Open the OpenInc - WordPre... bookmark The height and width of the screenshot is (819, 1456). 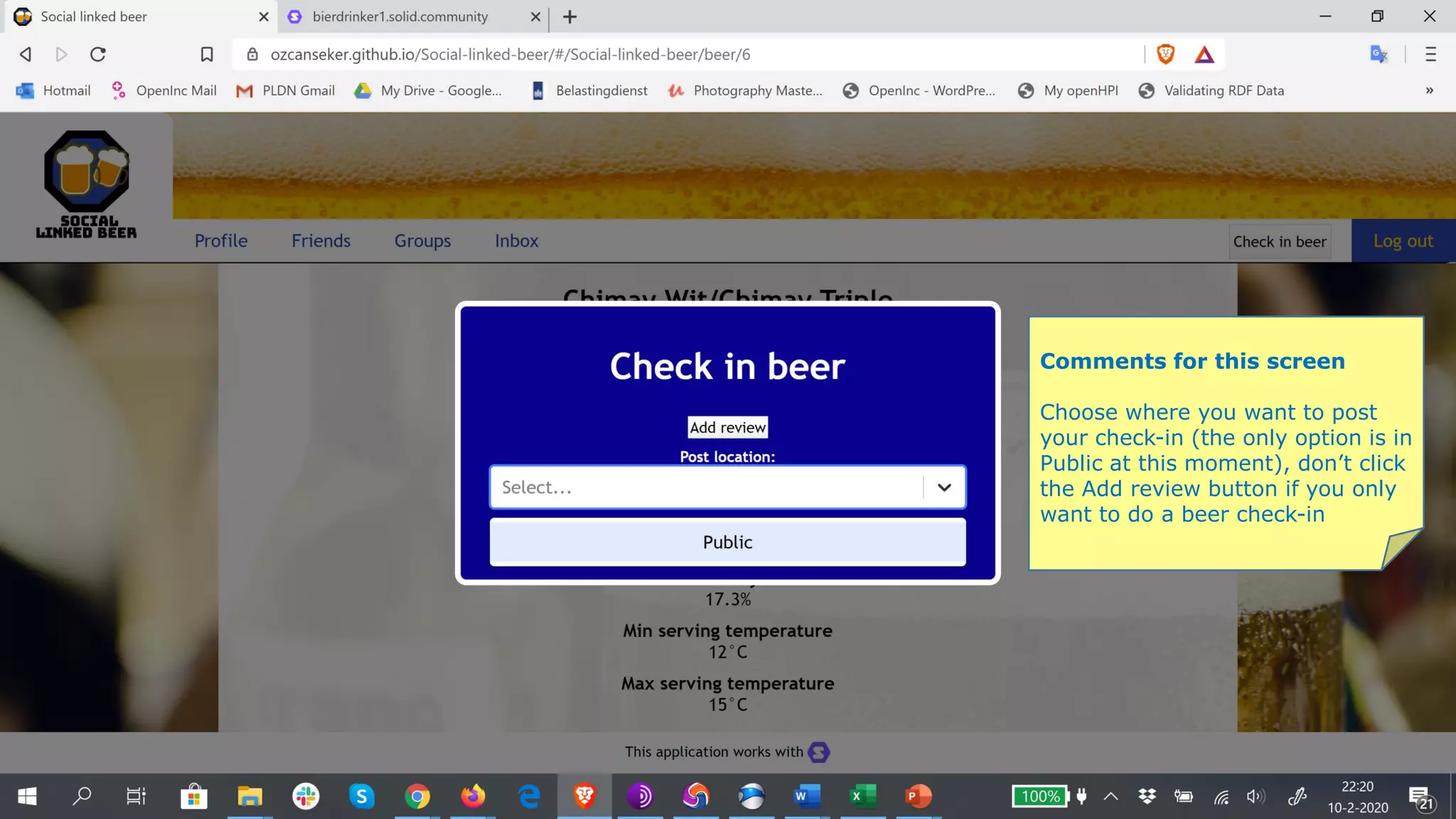(919, 90)
